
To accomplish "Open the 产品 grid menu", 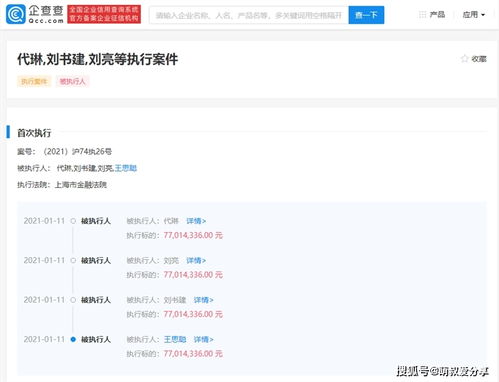I will tap(432, 15).
